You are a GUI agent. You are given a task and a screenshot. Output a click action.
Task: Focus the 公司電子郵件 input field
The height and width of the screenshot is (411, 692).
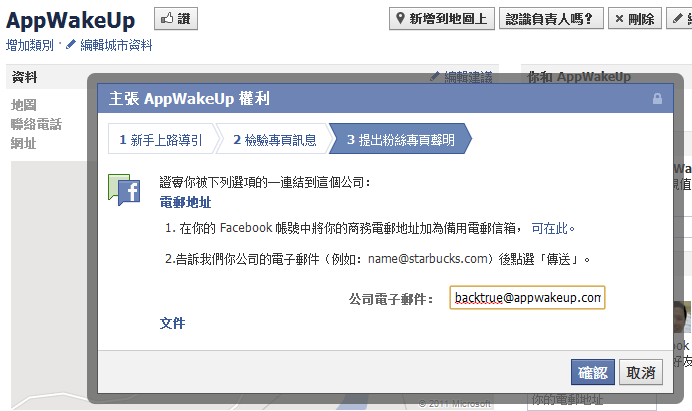pyautogui.click(x=527, y=298)
